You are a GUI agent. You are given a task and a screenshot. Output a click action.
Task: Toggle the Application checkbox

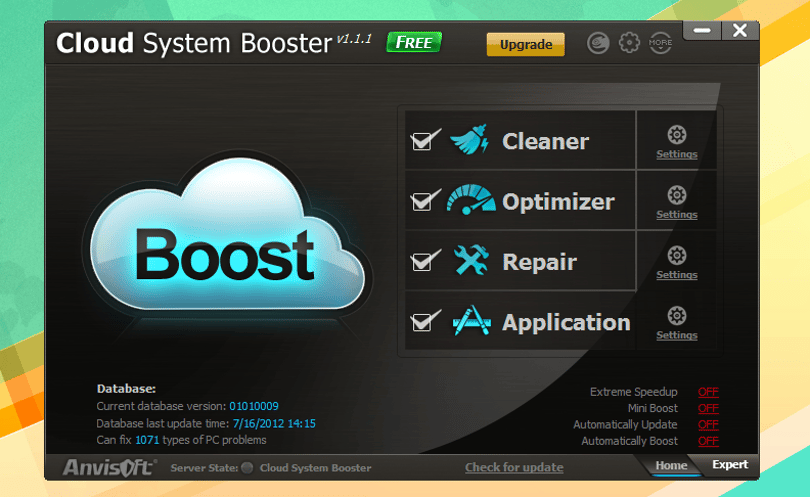coord(423,322)
